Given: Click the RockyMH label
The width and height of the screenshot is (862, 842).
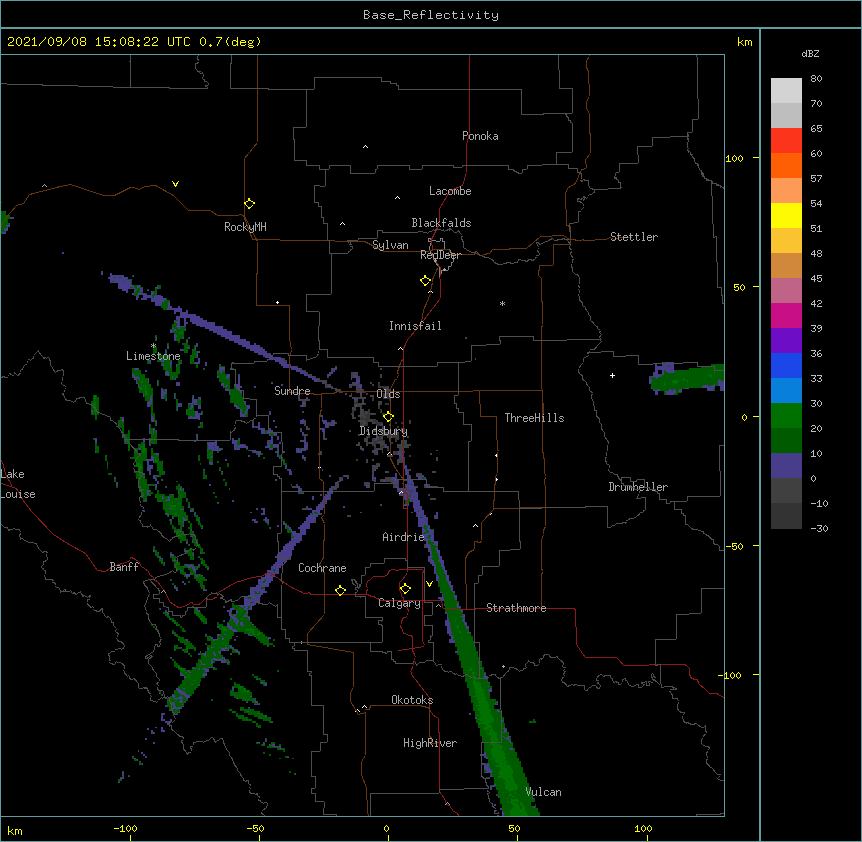Looking at the screenshot, I should [245, 227].
